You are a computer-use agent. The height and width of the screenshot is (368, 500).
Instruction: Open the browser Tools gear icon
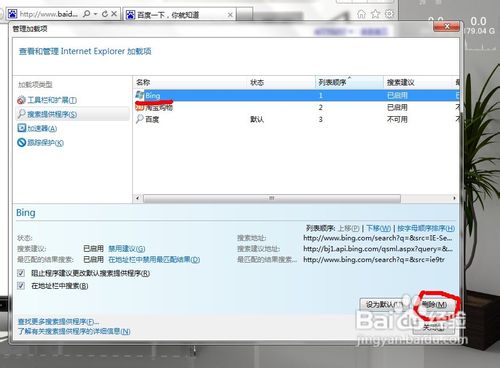click(389, 14)
